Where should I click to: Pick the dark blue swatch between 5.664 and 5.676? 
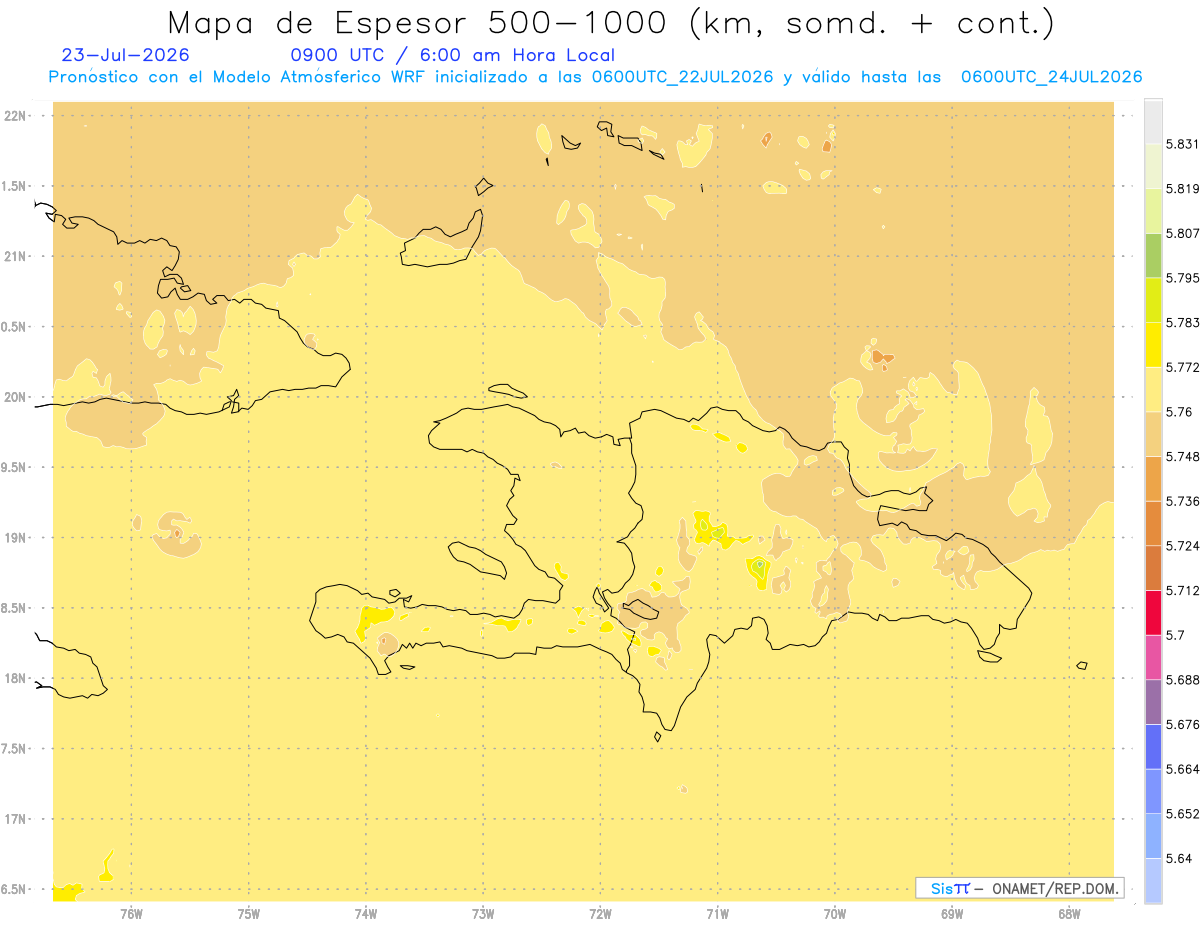pyautogui.click(x=1153, y=746)
